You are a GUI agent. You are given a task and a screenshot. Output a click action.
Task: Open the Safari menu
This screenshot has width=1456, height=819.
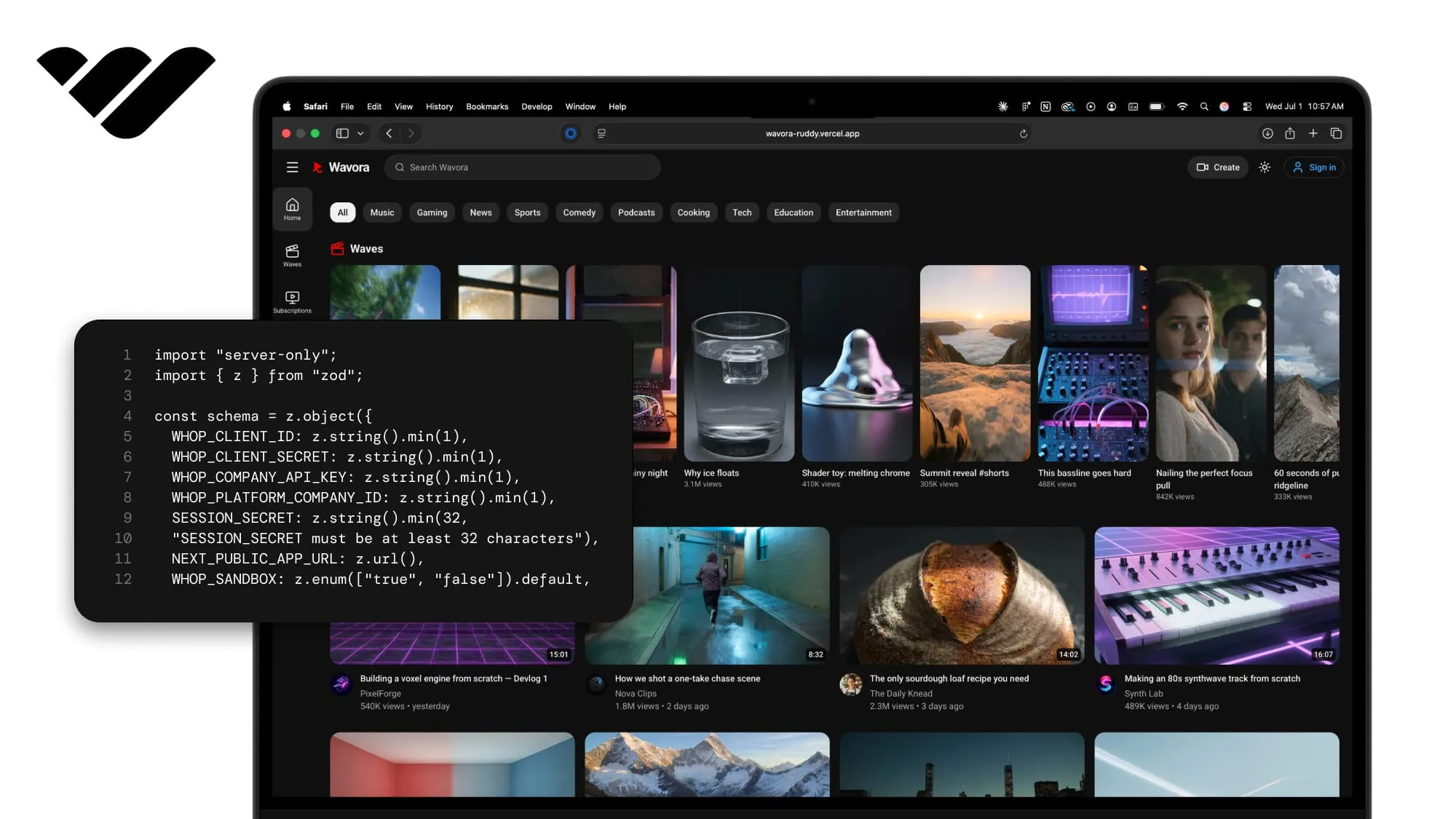[315, 106]
